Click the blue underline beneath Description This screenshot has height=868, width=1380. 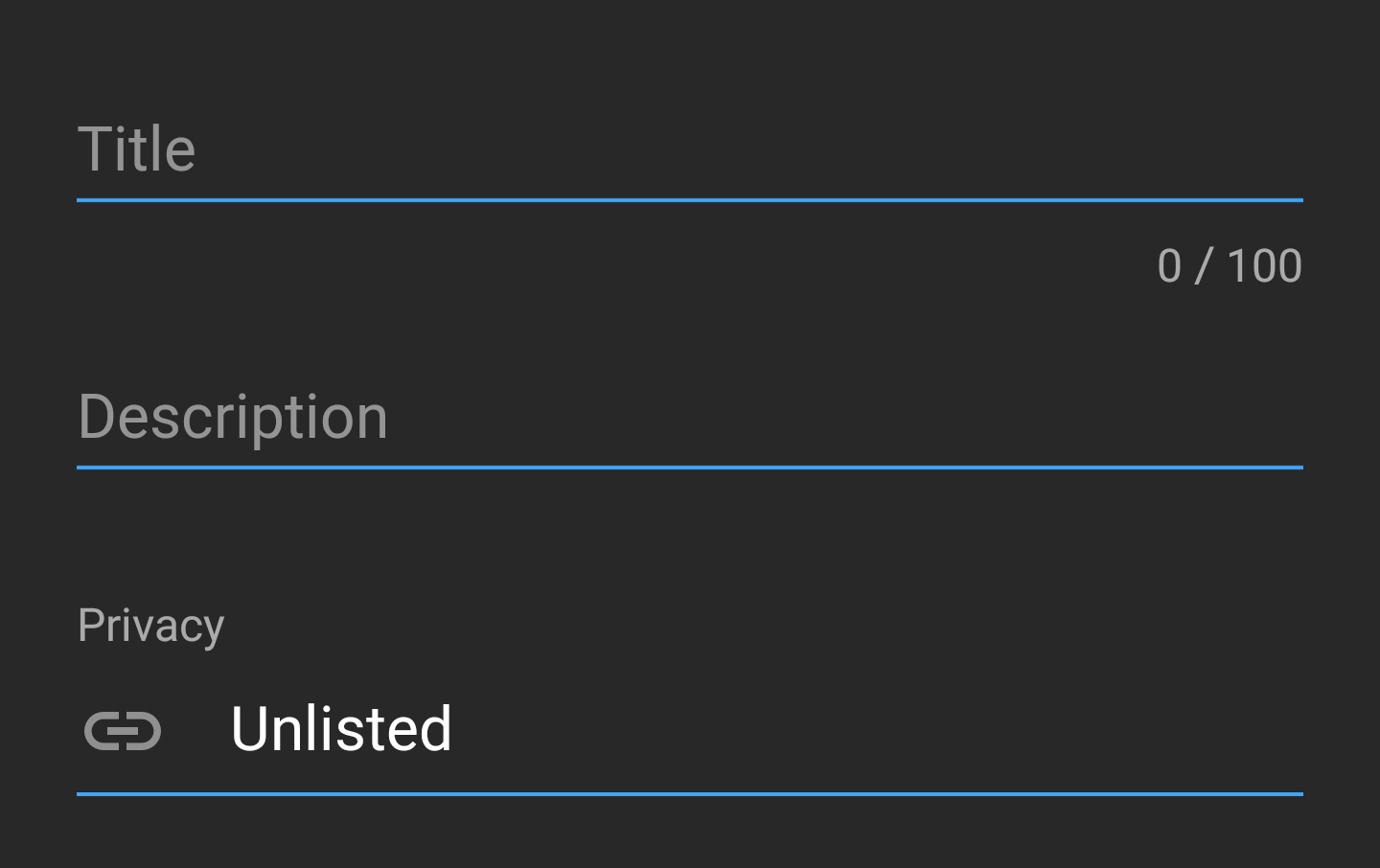coord(690,468)
